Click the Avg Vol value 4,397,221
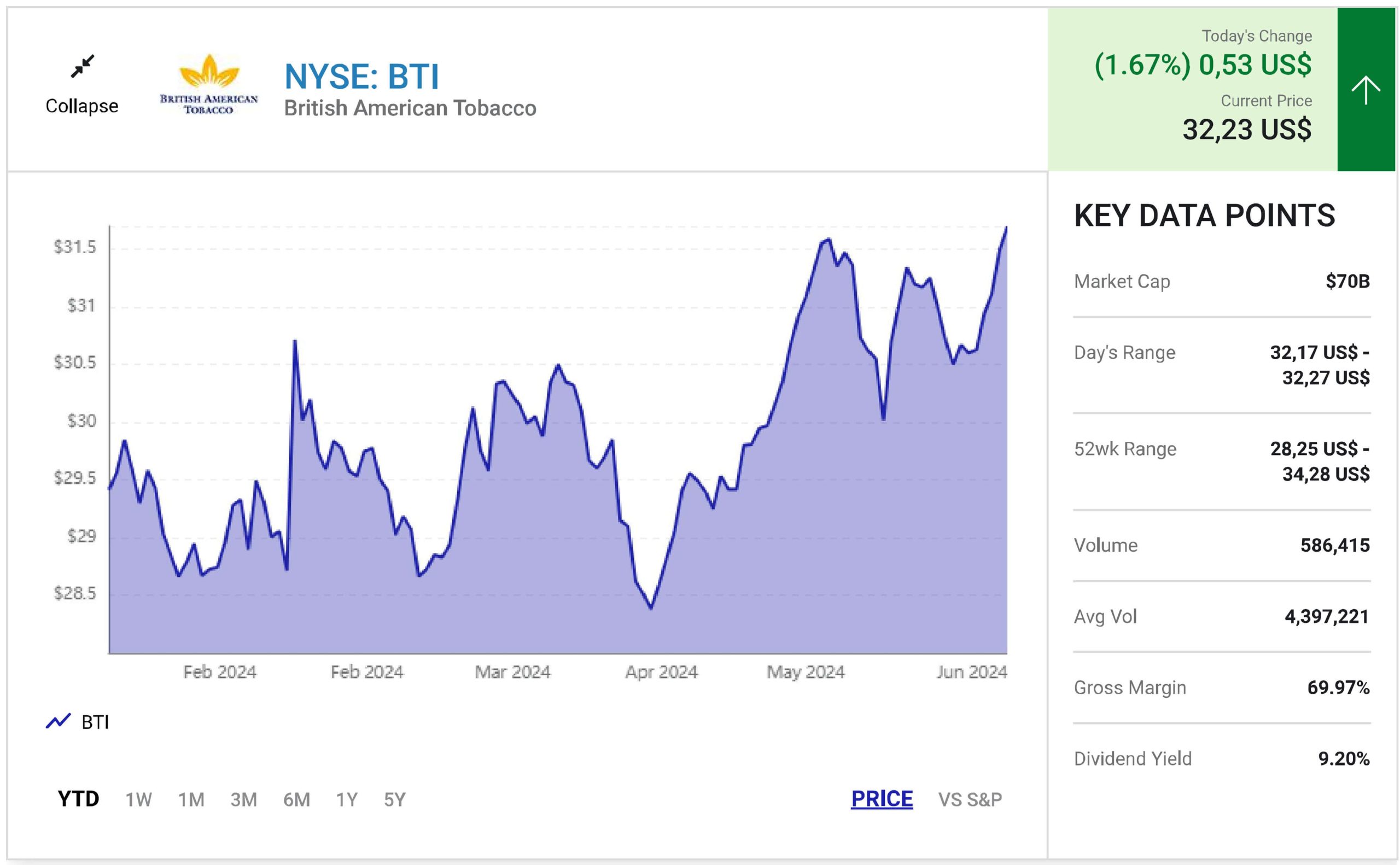This screenshot has width=1400, height=865. click(1327, 616)
